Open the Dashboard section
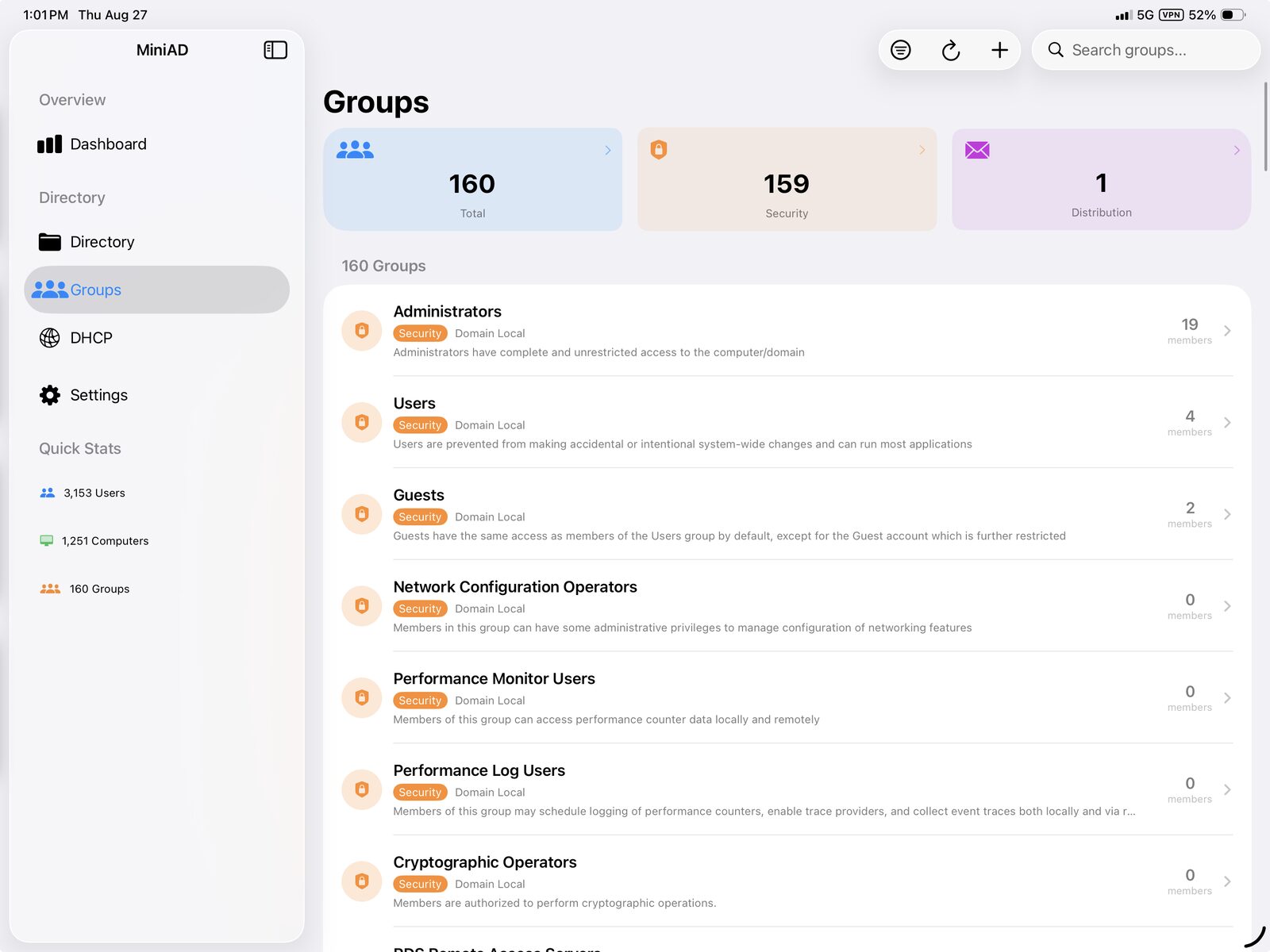1270x952 pixels. coord(156,144)
